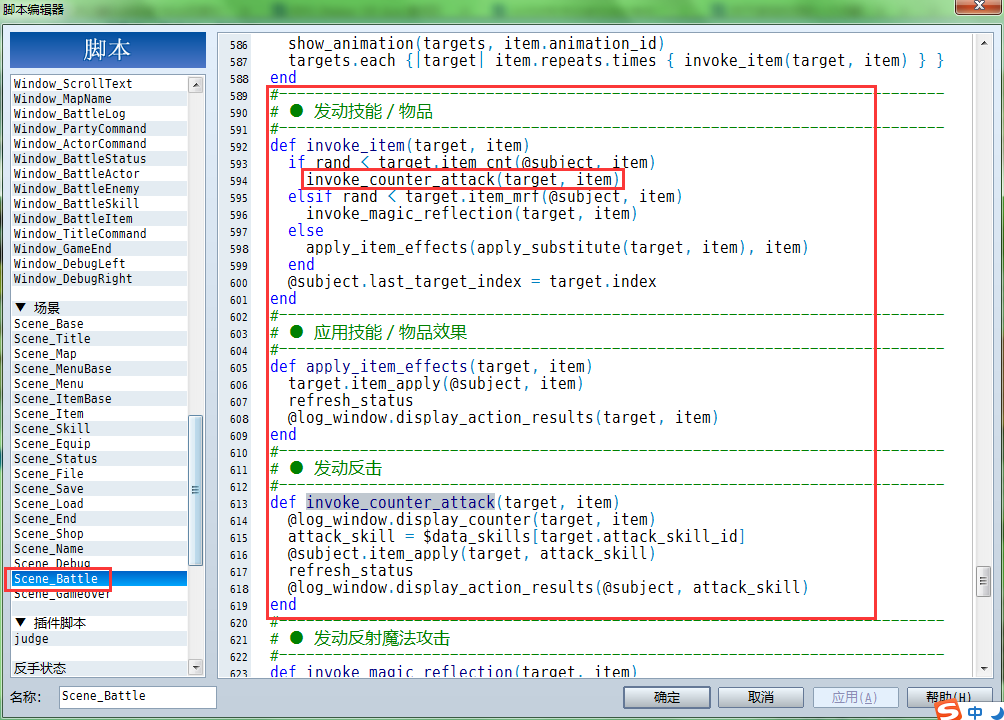Open the Window_MapName script
This screenshot has width=1004, height=720.
click(99, 99)
